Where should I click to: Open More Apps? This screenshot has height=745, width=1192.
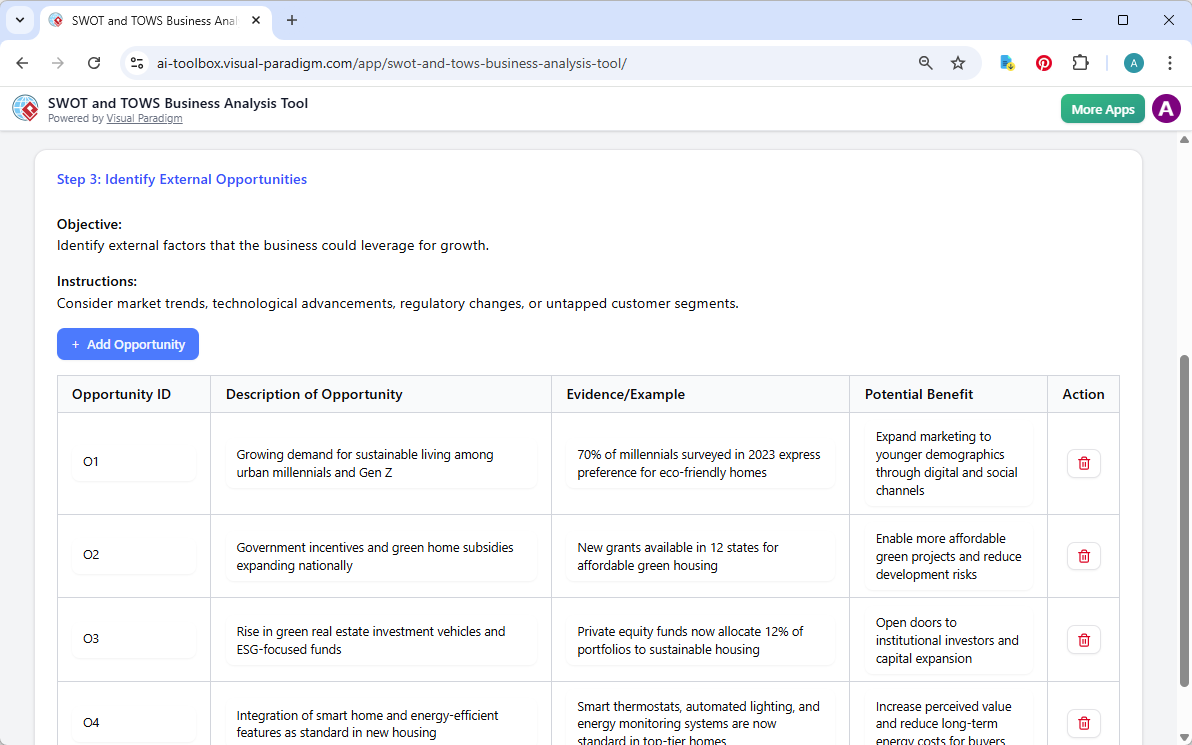[x=1102, y=108]
